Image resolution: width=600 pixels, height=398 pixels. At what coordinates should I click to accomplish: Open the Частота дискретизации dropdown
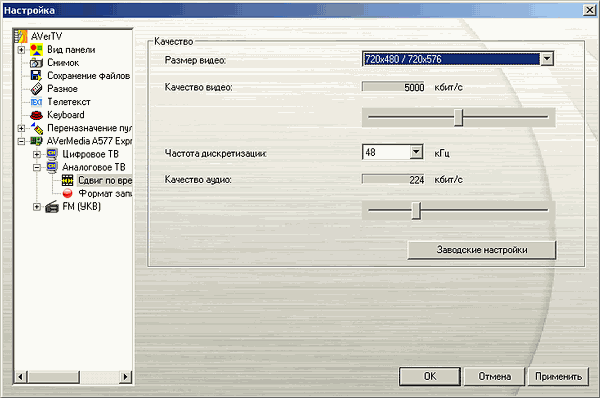(416, 152)
